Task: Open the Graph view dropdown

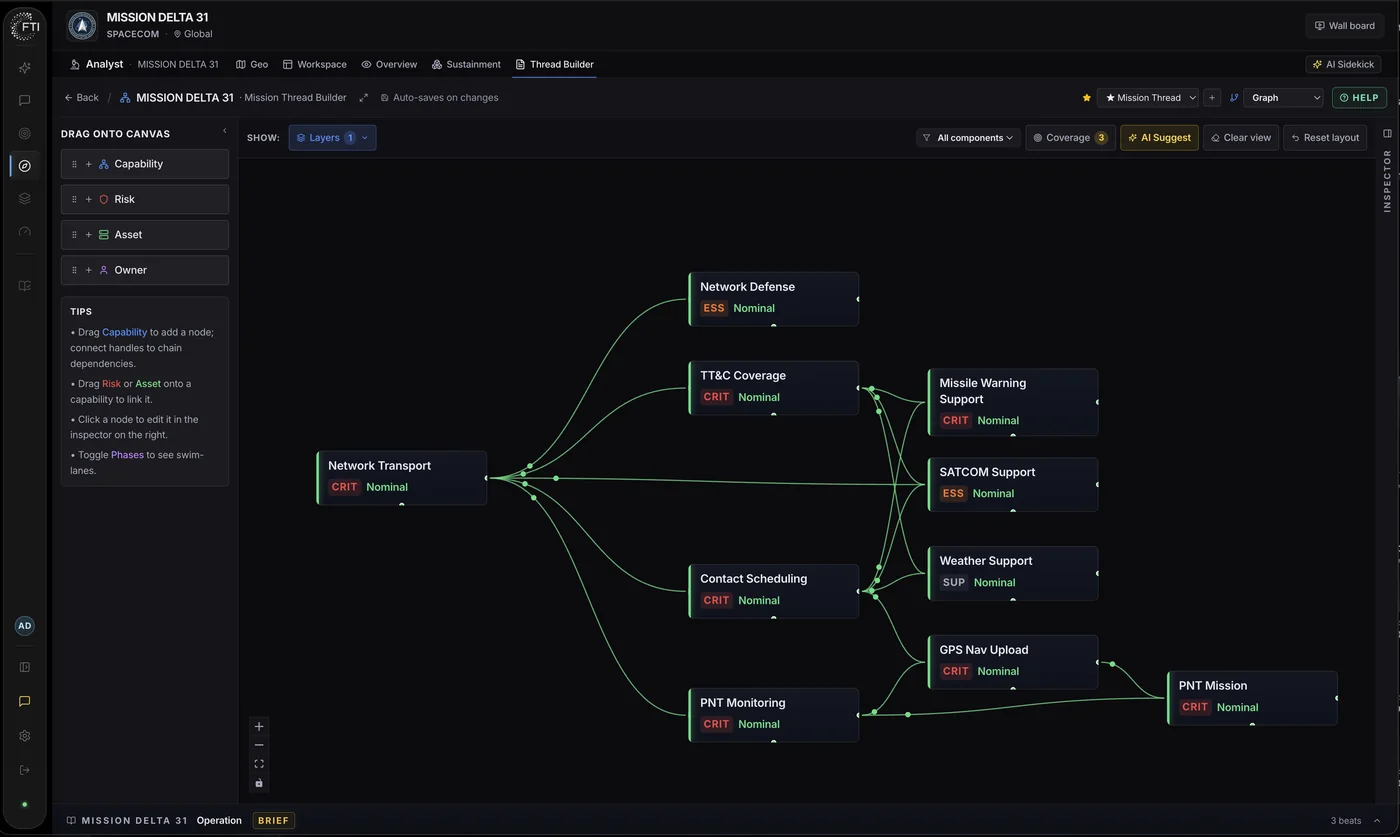Action: pos(1283,98)
